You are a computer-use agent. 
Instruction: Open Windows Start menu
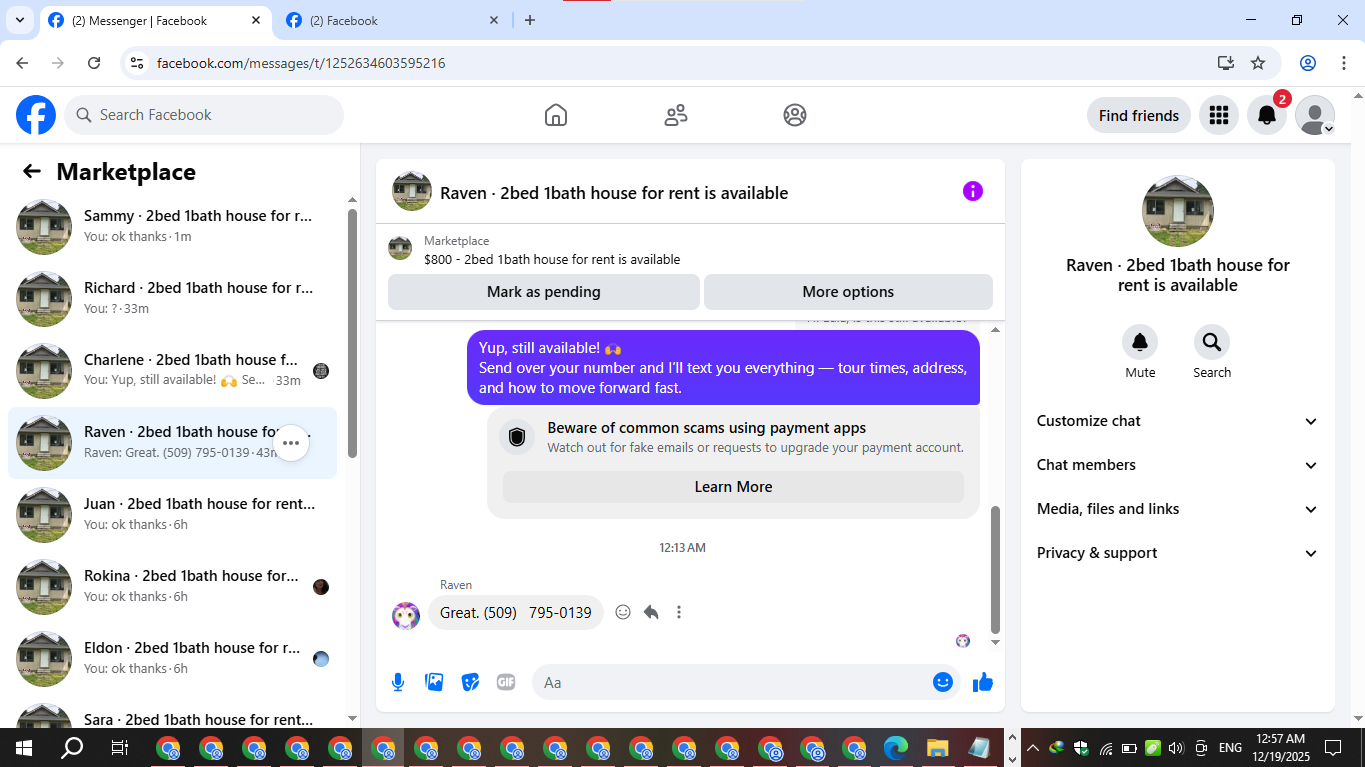pos(23,747)
